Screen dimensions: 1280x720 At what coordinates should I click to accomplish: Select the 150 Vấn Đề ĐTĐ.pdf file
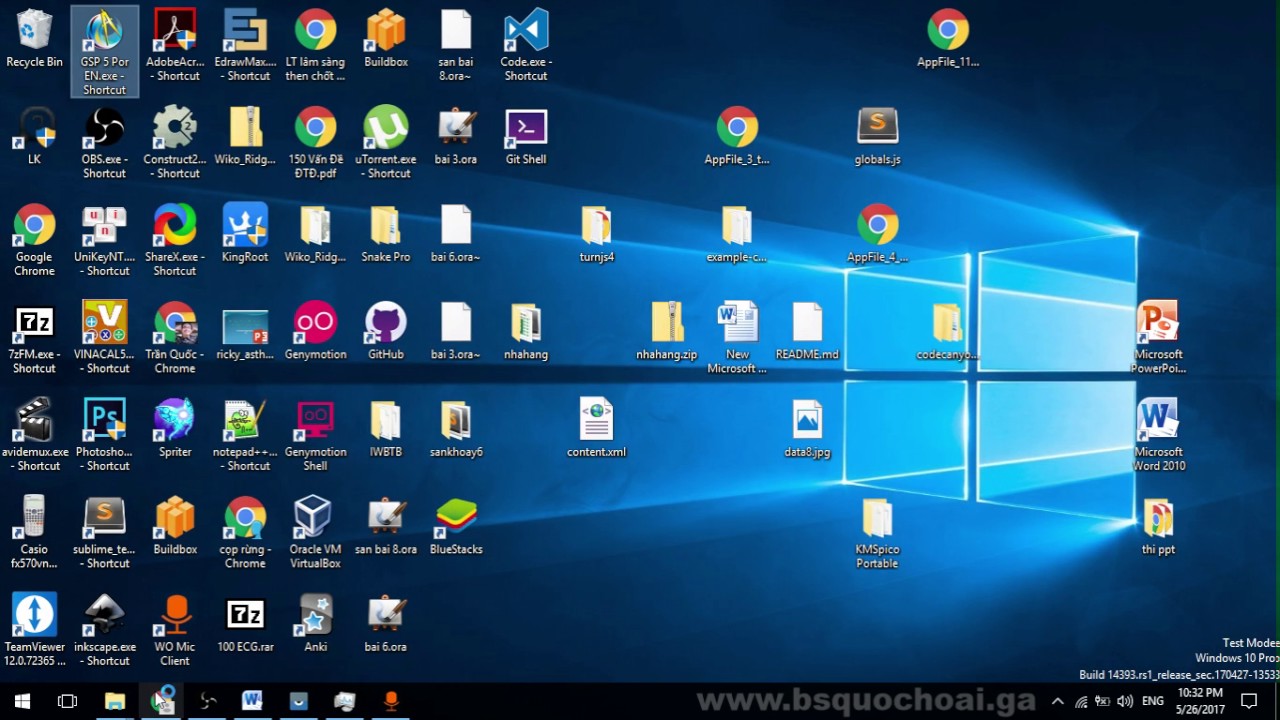[316, 142]
